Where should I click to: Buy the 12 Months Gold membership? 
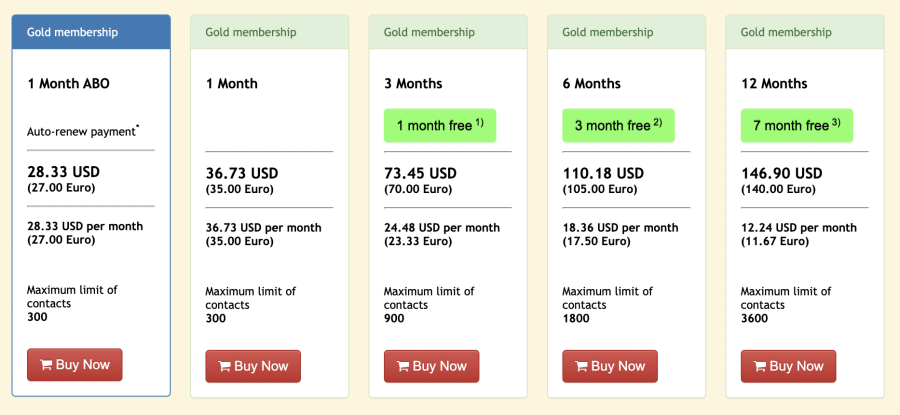click(789, 366)
